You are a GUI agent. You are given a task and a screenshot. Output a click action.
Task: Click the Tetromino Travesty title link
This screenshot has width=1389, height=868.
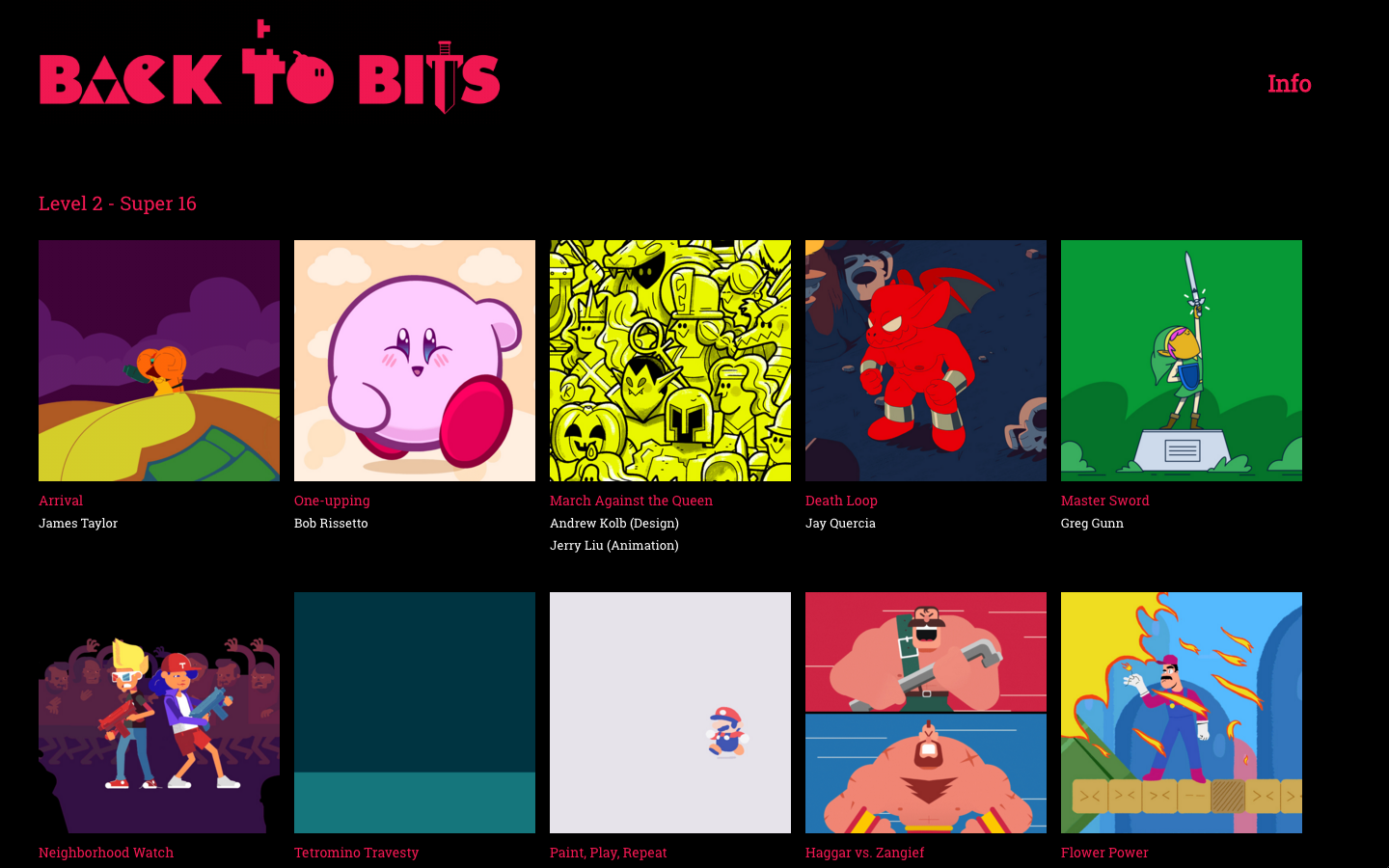[356, 853]
